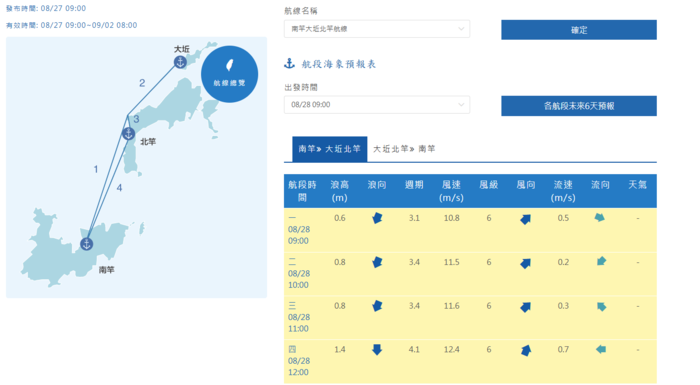This screenshot has width=700, height=385.
Task: Click segment number 3 on route map
Action: coord(136,119)
